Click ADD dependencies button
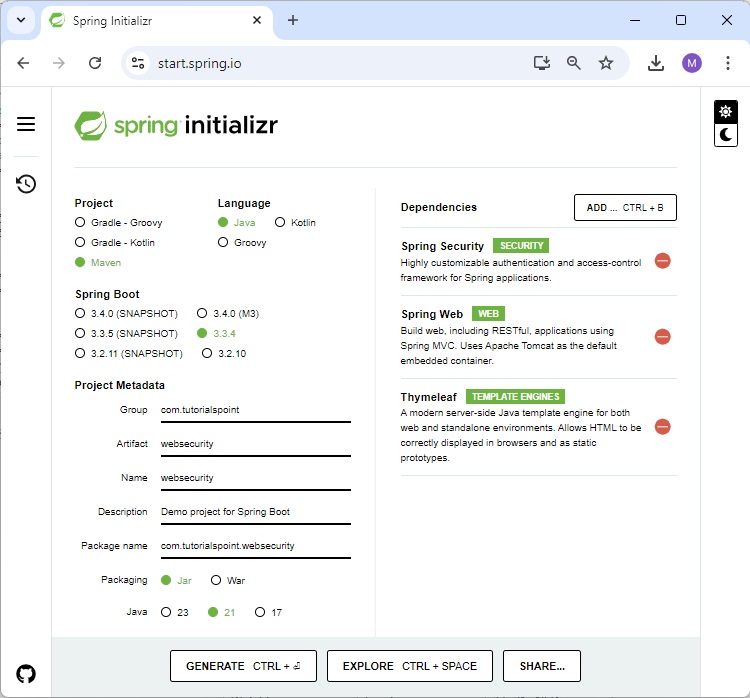 [625, 208]
